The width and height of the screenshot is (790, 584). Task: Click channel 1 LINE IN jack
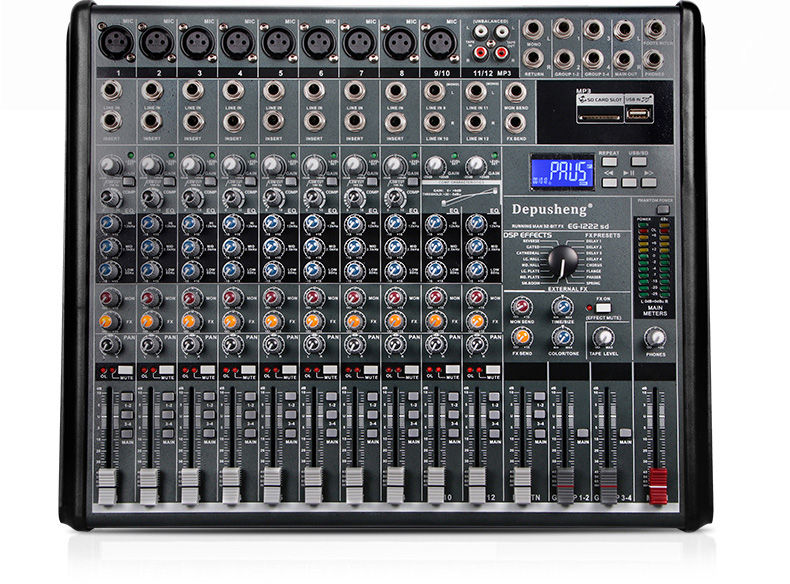coord(111,92)
